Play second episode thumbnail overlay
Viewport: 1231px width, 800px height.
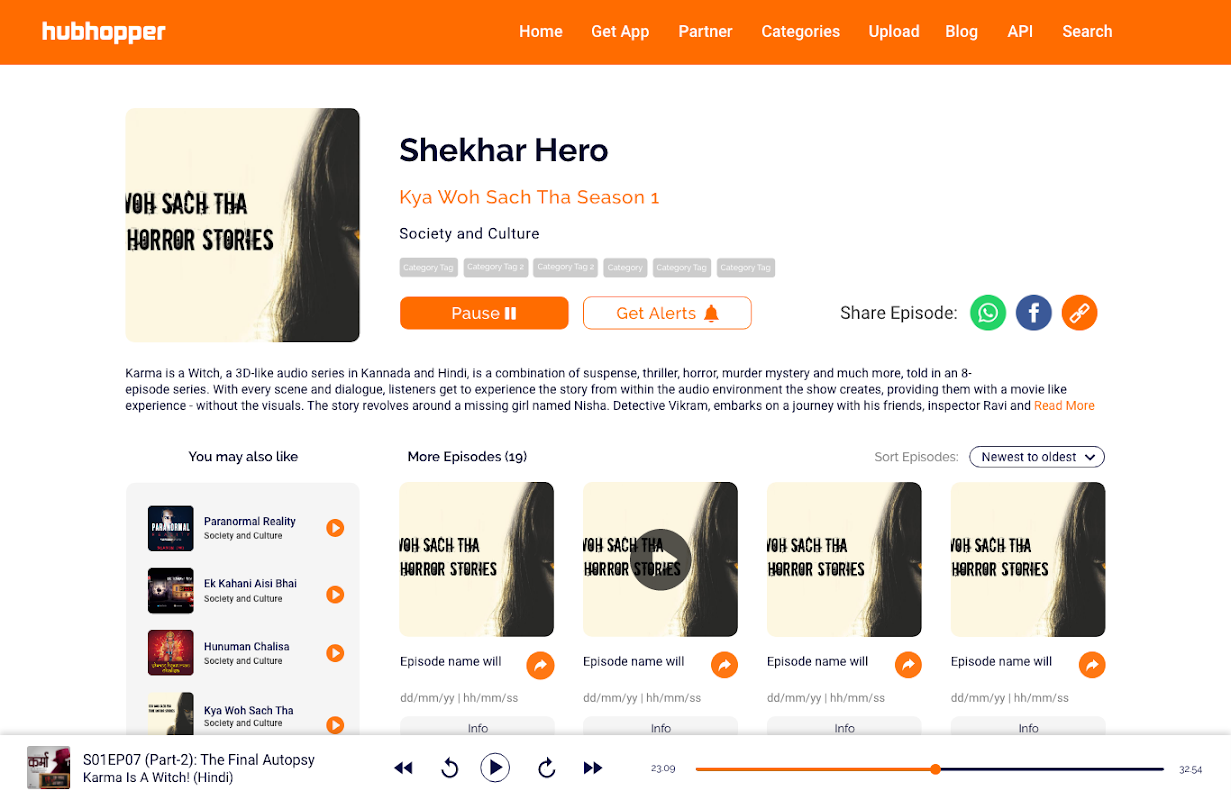coord(661,560)
